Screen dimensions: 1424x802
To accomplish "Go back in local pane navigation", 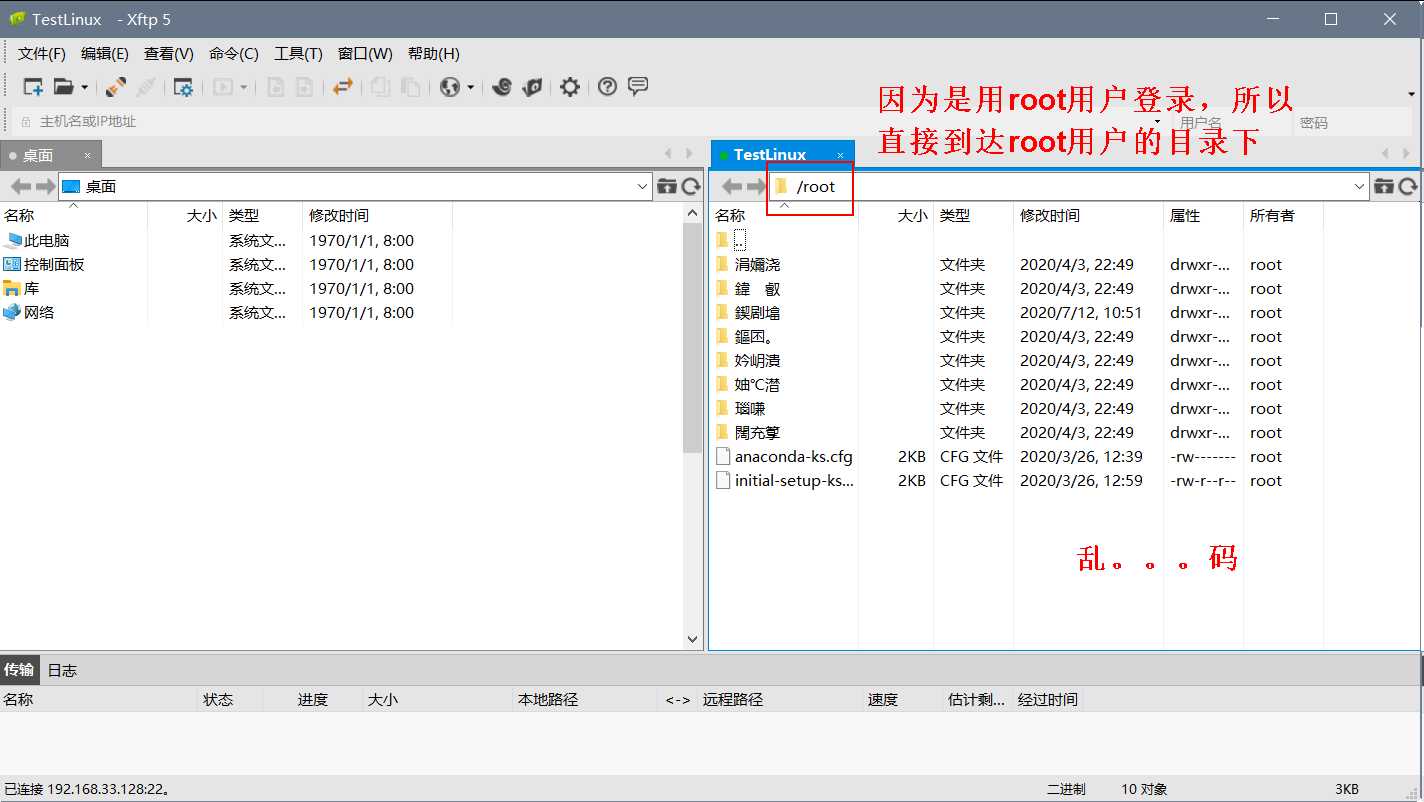I will [x=20, y=186].
